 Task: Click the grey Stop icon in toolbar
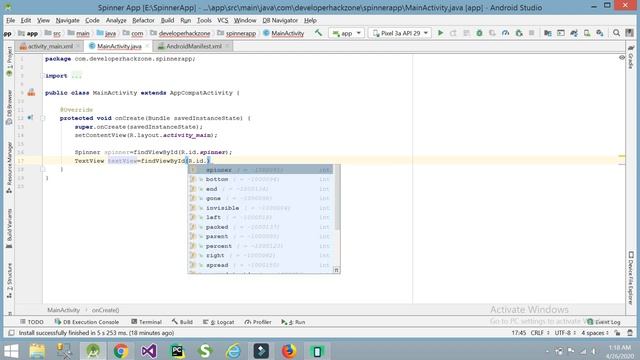pyautogui.click(x=531, y=33)
